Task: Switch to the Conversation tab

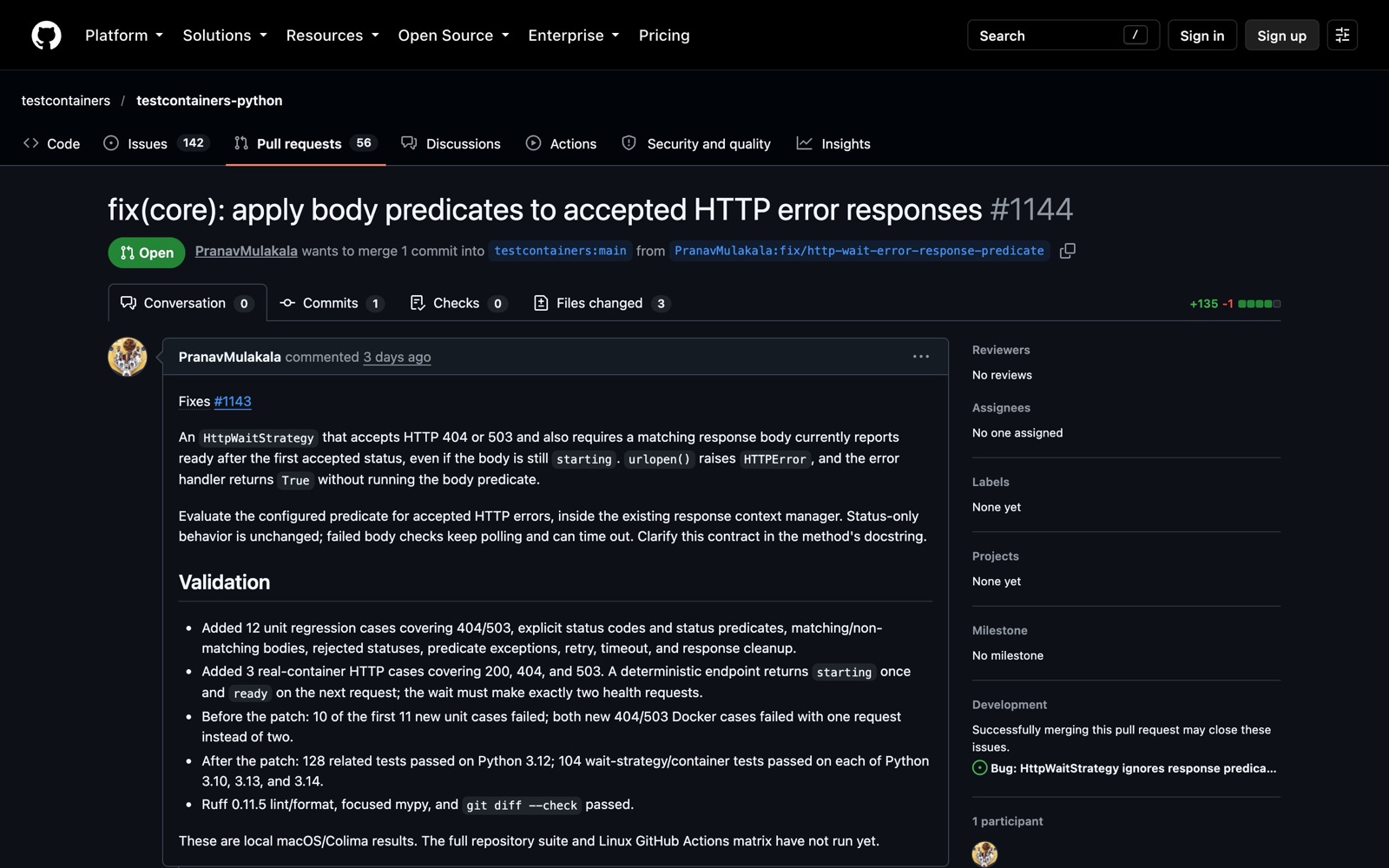Action: pyautogui.click(x=188, y=303)
